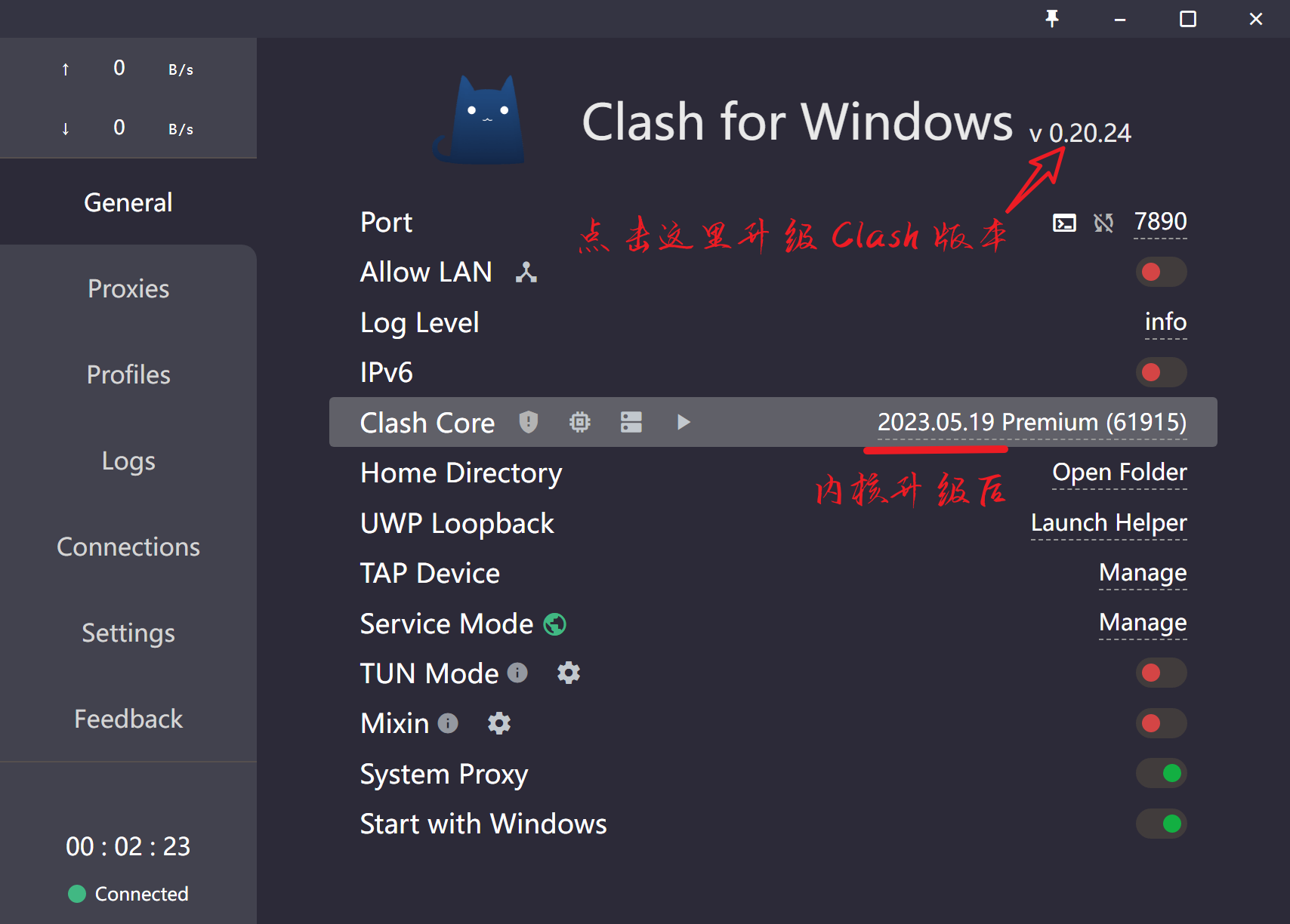Click the terminal icon next to Port
Image resolution: width=1290 pixels, height=924 pixels.
coord(1064,223)
